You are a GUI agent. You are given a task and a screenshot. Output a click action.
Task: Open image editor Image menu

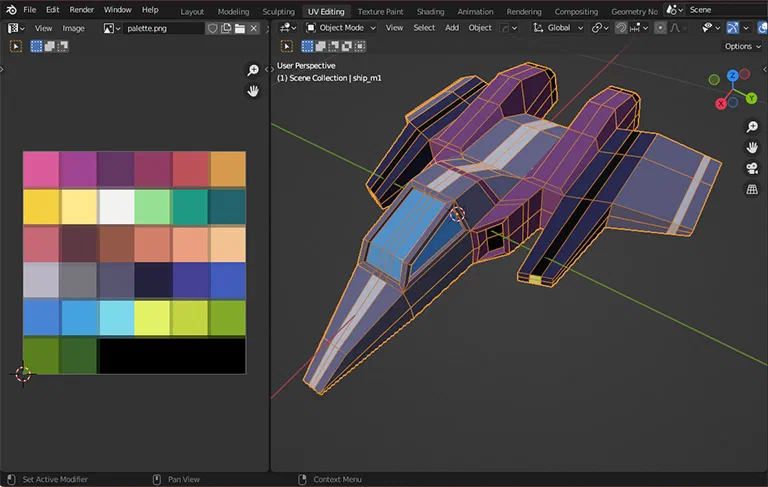73,28
